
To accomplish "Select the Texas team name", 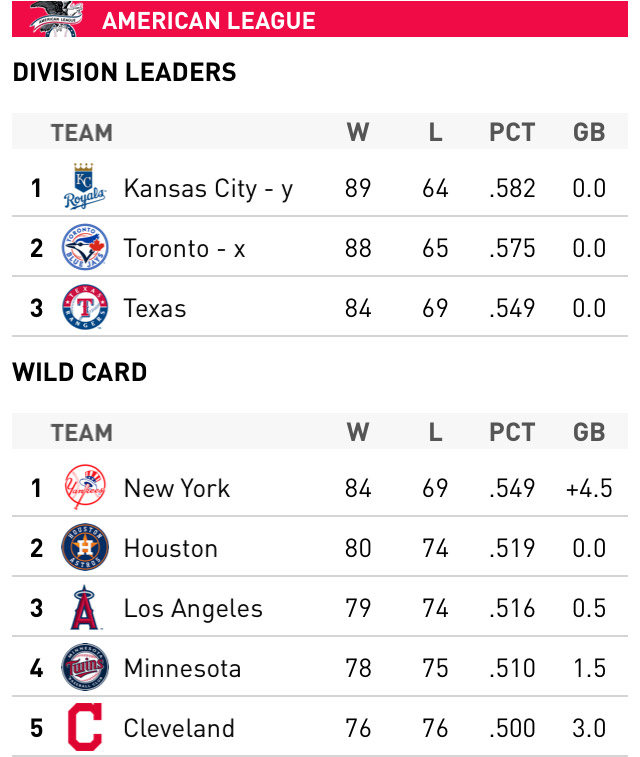I will pos(155,308).
